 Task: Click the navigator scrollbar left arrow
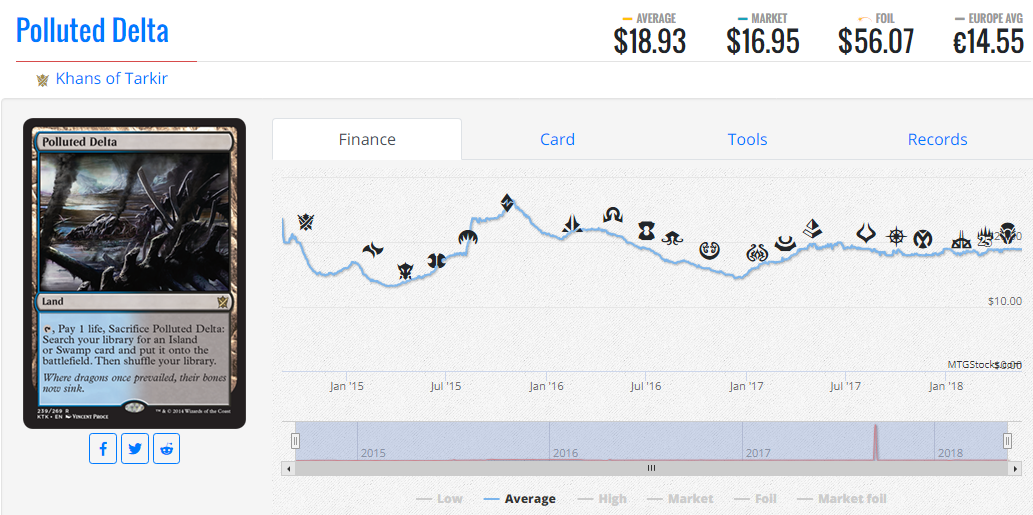[x=288, y=468]
